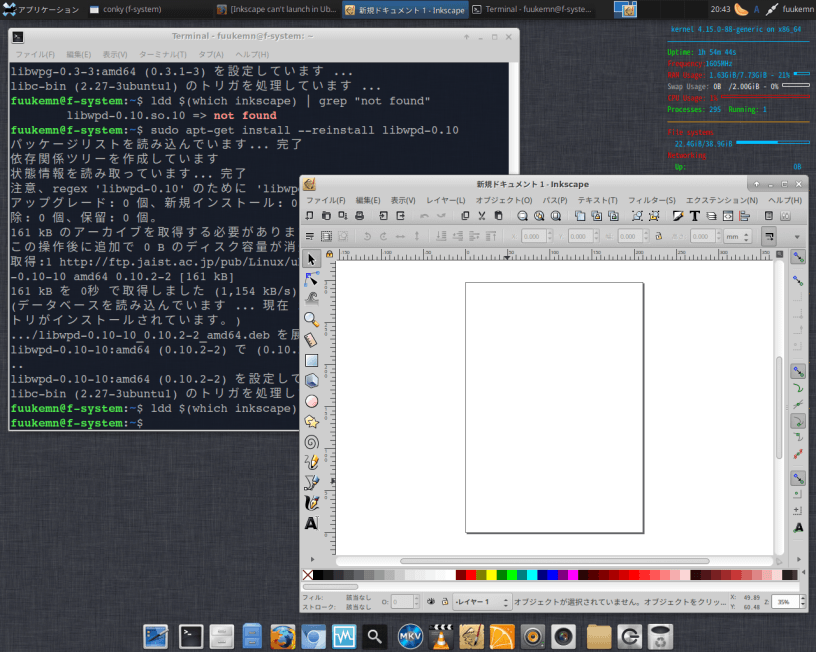Click the zoom percentage spinner arrows

(802, 602)
